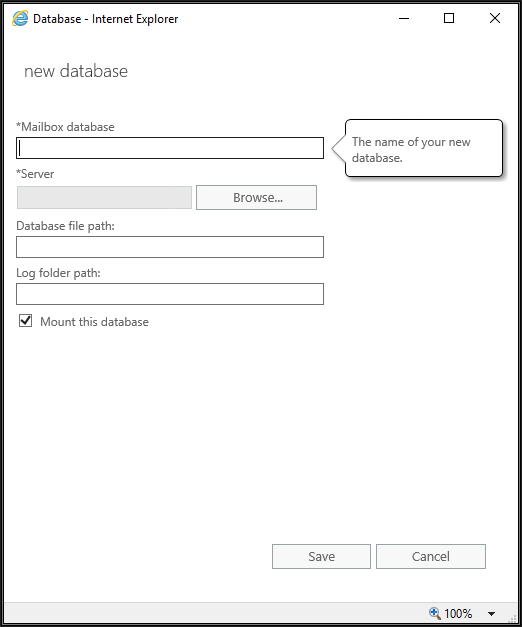Click the Internet Explorer logo icon
This screenshot has width=522, height=627.
tap(20, 18)
